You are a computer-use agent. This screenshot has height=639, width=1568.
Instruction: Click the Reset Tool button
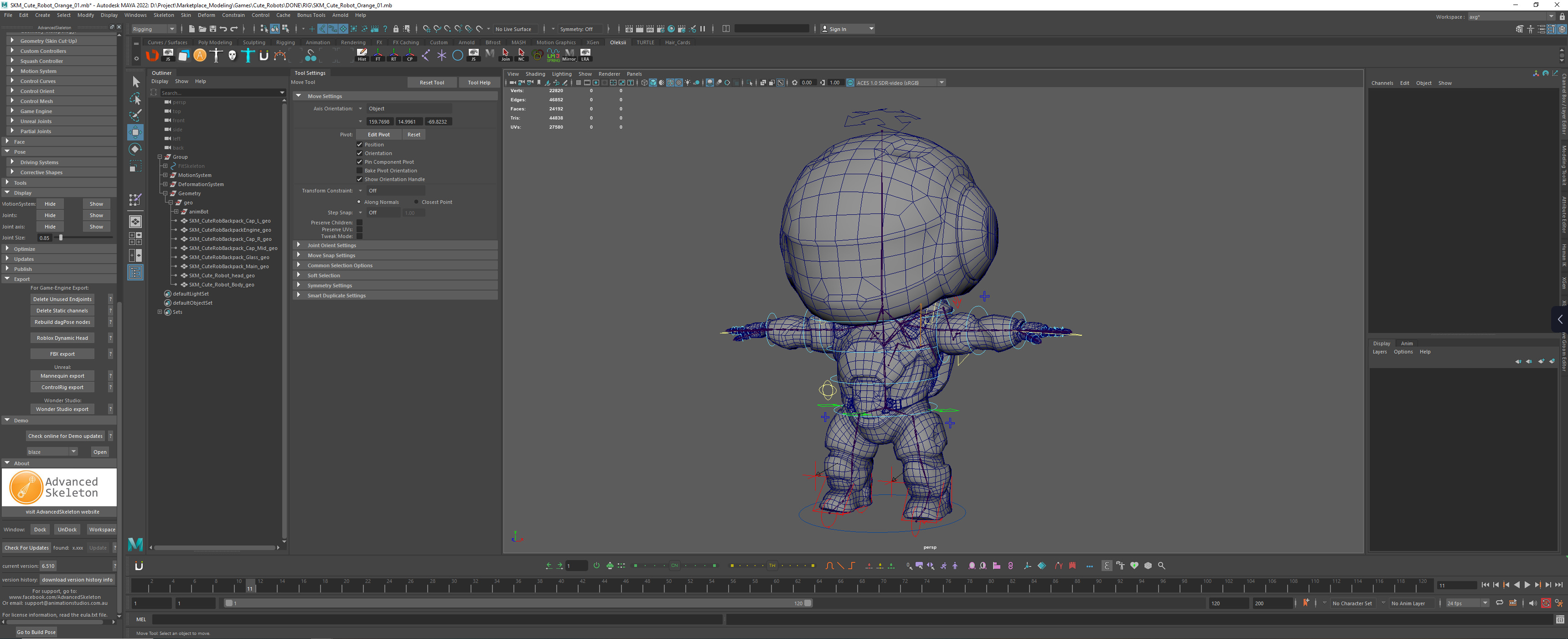(432, 82)
